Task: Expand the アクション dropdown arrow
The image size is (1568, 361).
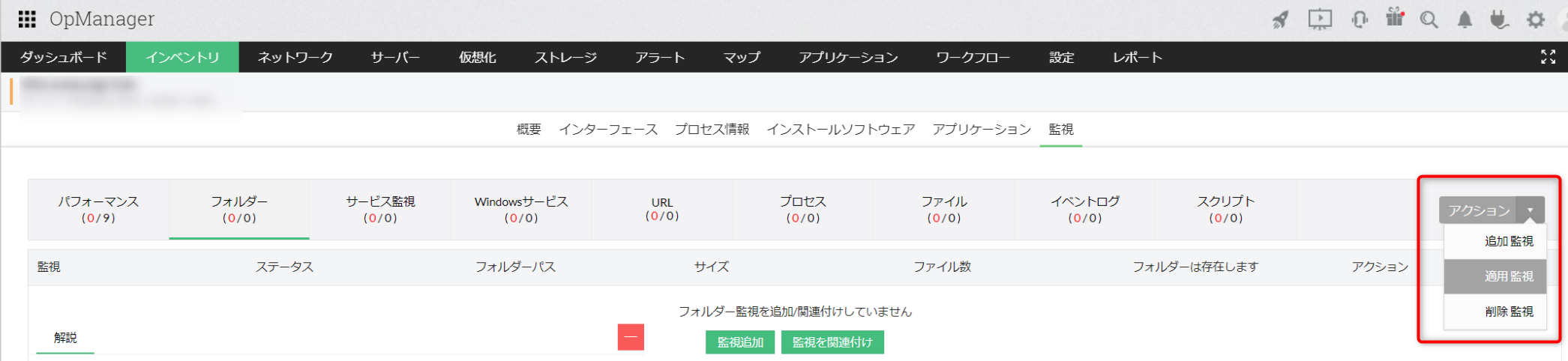Action: coord(1530,210)
